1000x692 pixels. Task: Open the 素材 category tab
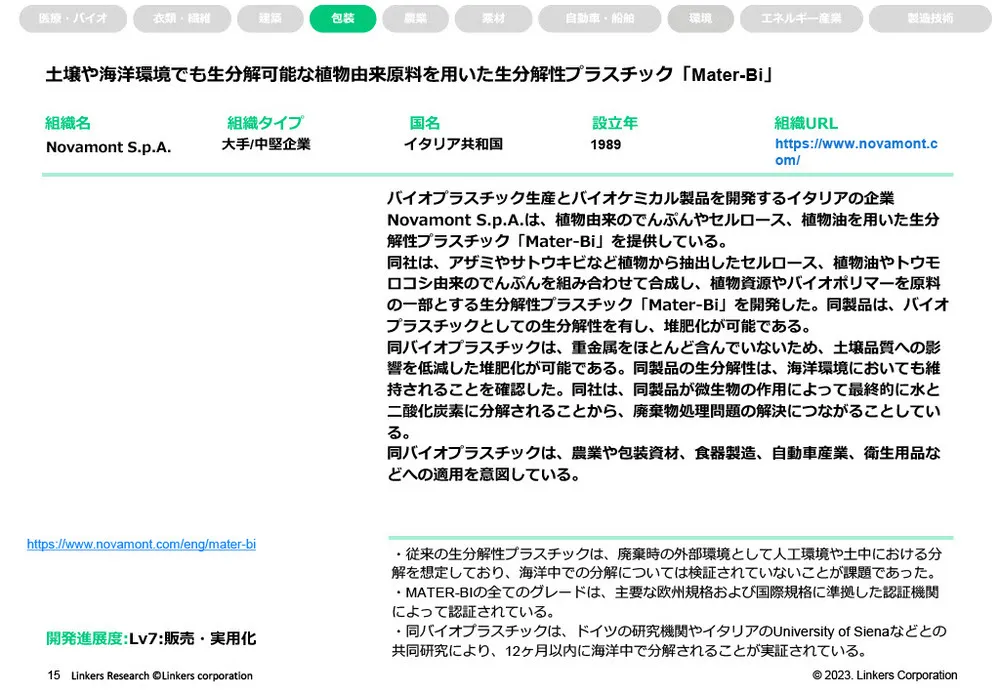tap(492, 18)
